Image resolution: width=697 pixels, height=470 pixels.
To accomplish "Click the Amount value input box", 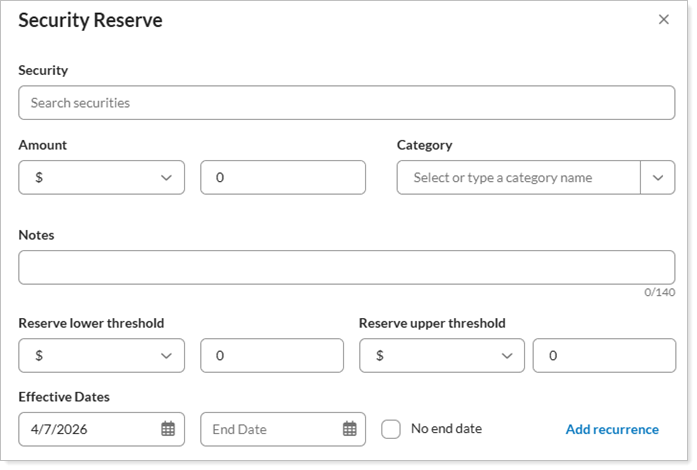I will [x=283, y=177].
